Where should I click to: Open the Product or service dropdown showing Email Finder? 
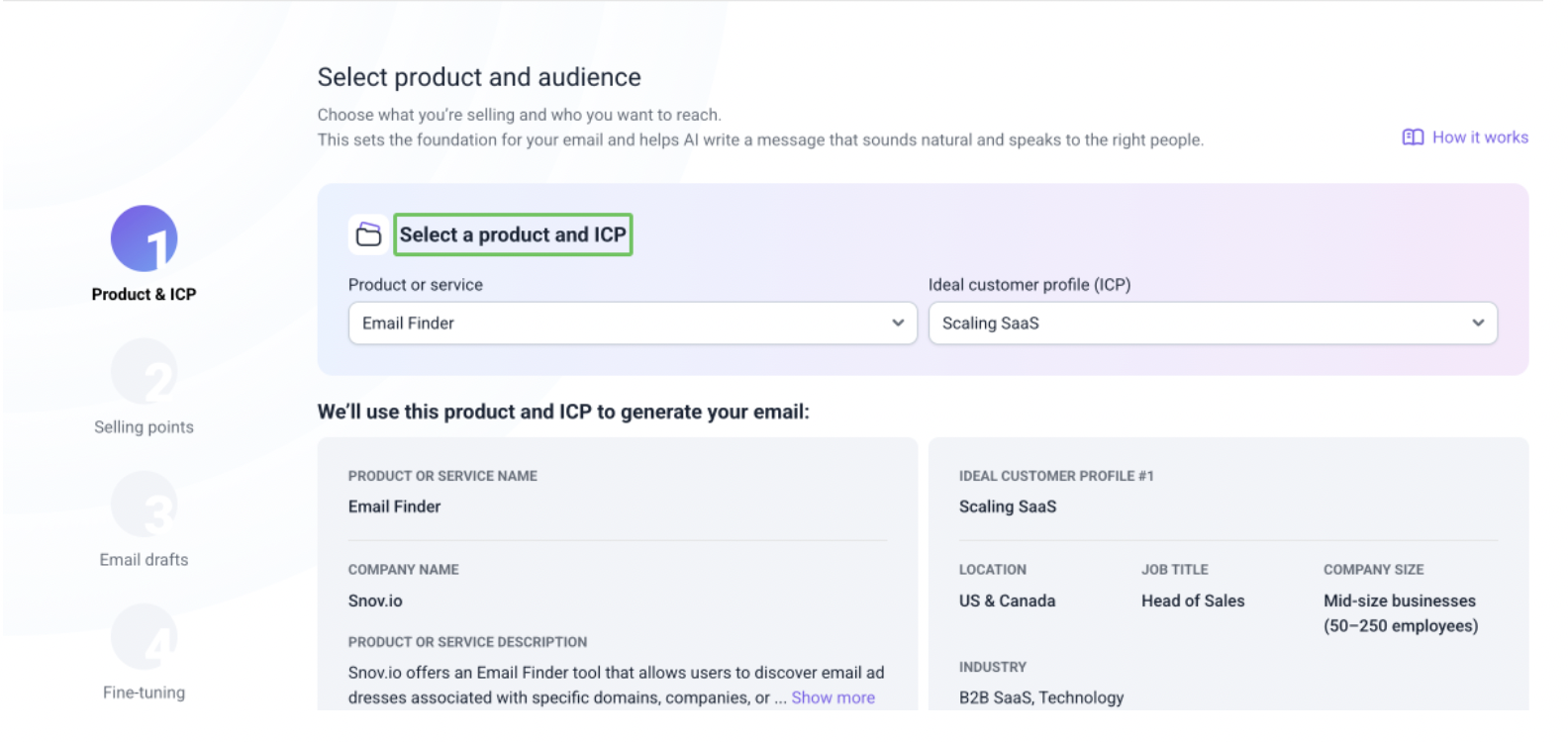[x=633, y=324]
